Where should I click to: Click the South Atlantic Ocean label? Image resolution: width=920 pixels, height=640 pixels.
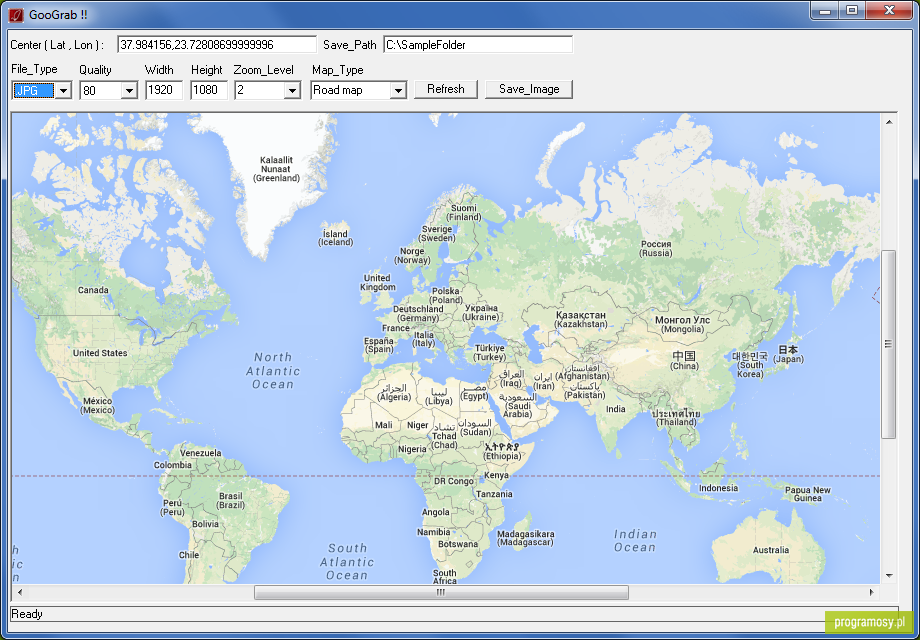point(347,562)
